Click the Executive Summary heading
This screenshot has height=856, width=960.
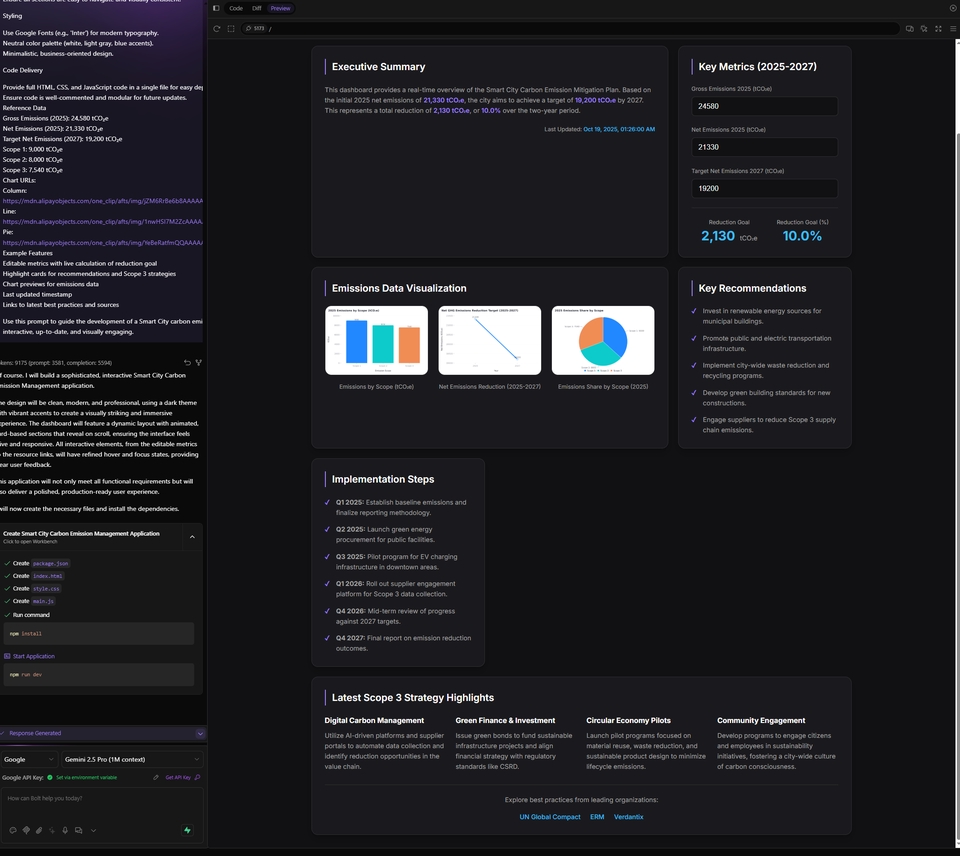point(378,67)
